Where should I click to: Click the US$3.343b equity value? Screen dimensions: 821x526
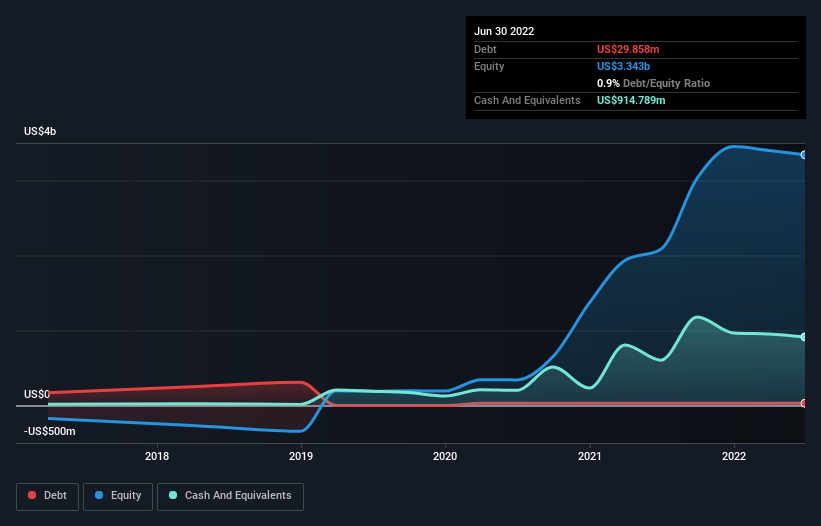623,66
